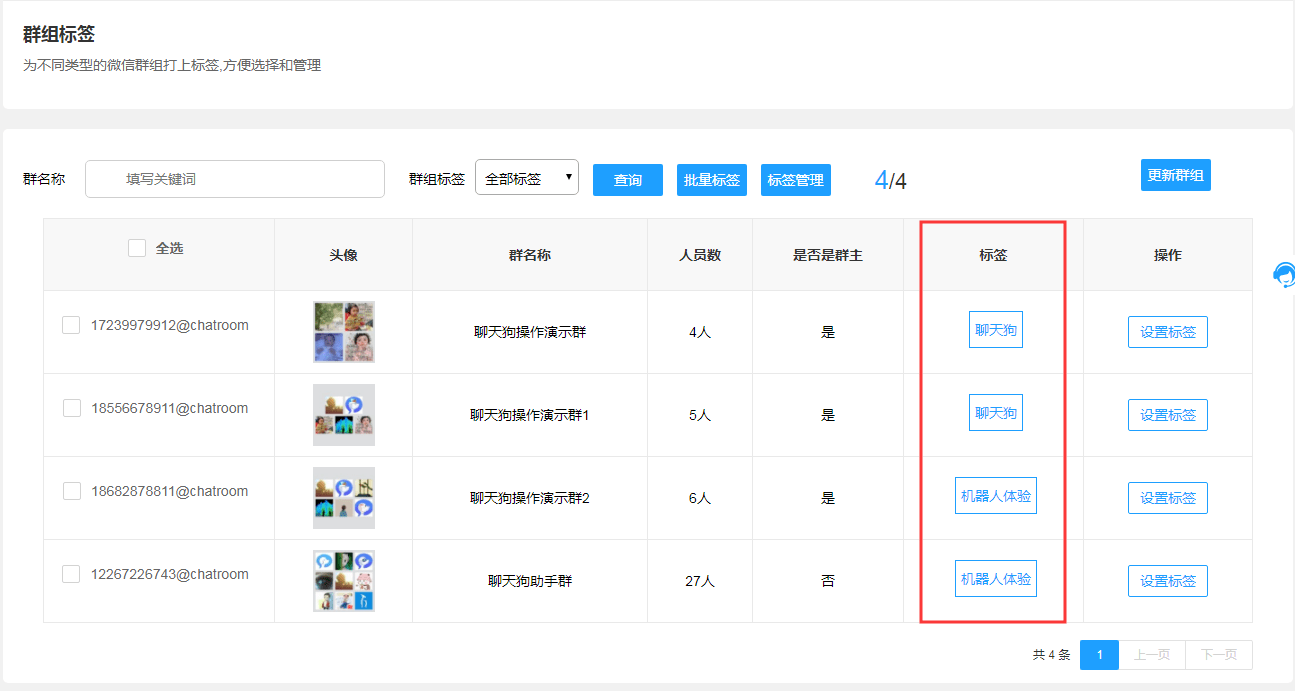Click the 18682878811@chatroom ID text
Viewport: 1295px width, 691px height.
tap(170, 491)
